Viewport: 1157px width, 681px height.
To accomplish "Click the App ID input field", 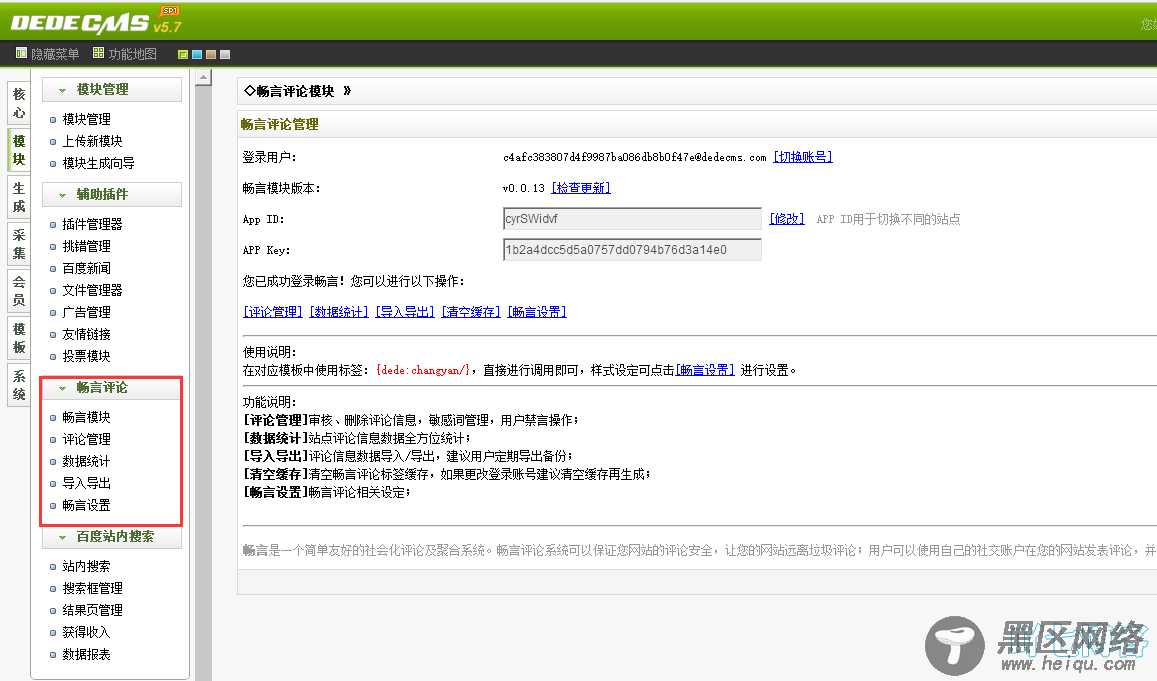I will [632, 219].
